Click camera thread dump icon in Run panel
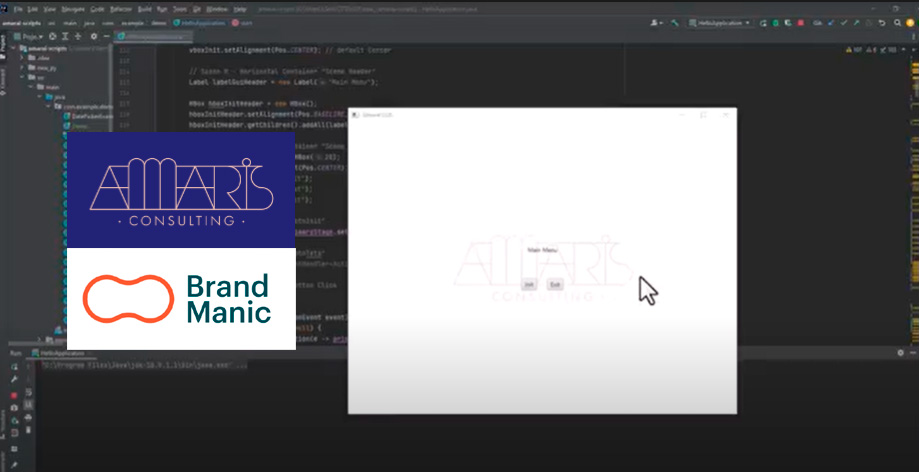Viewport: 919px width, 472px height. (14, 408)
